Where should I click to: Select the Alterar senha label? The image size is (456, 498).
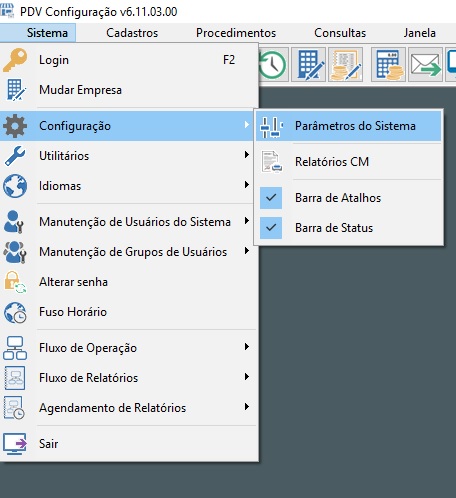73,282
